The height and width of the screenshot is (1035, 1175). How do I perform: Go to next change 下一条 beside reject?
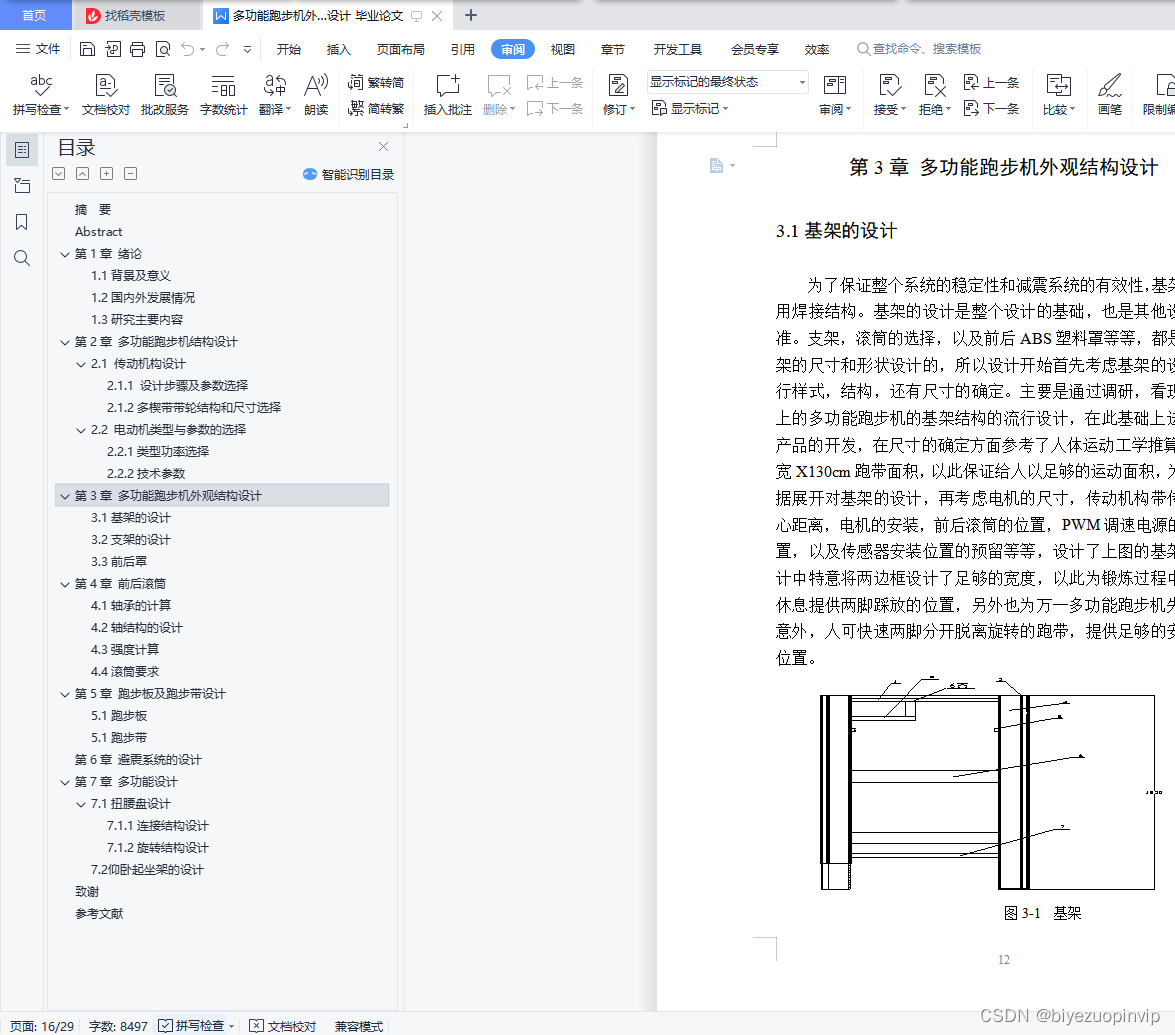[x=991, y=109]
